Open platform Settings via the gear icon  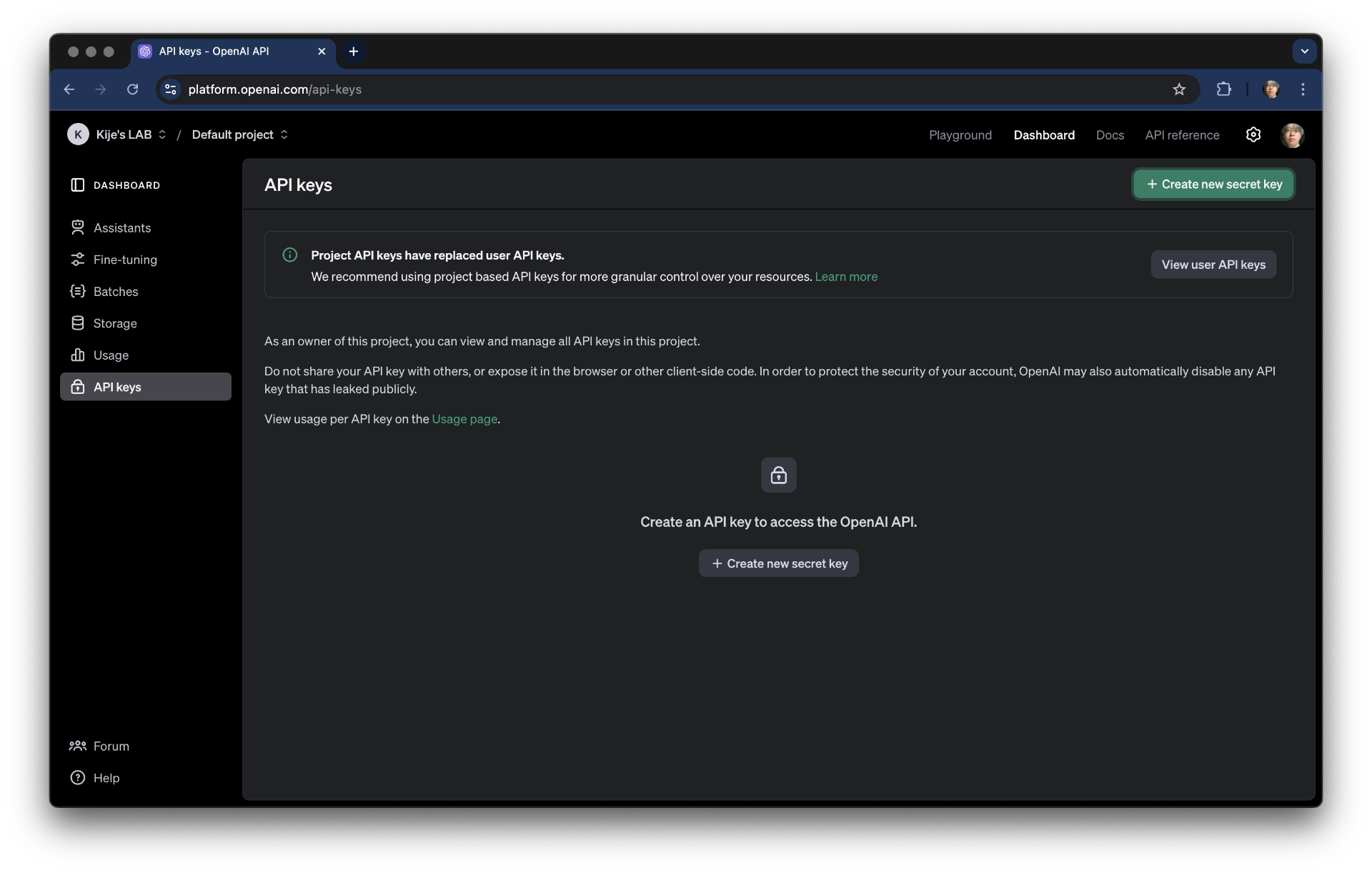tap(1253, 134)
